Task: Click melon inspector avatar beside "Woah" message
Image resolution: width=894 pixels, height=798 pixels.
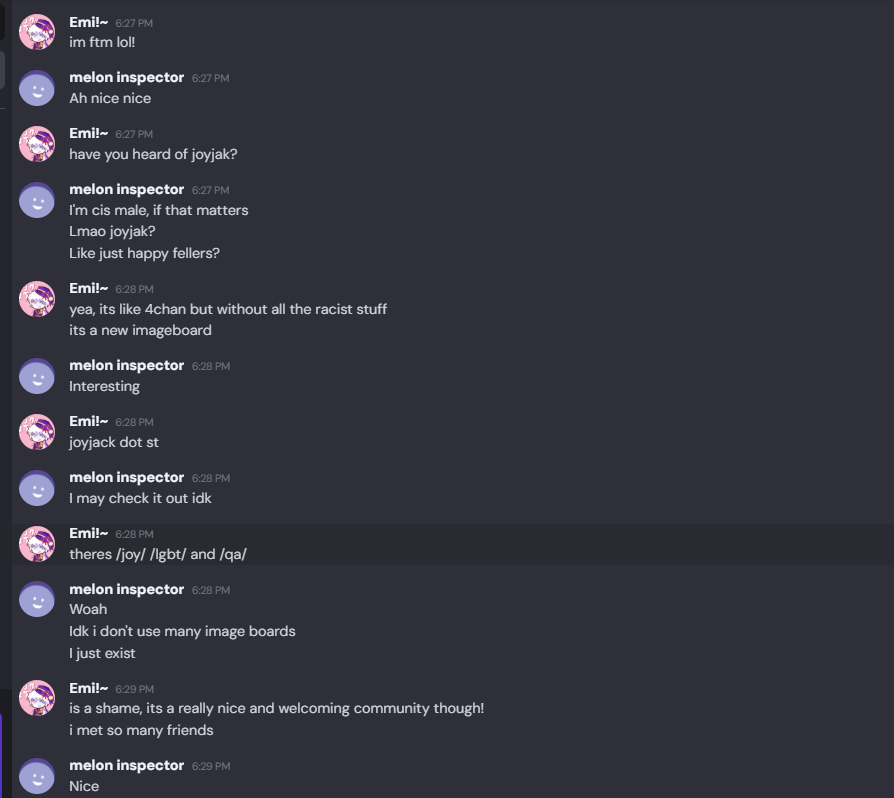Action: point(37,600)
